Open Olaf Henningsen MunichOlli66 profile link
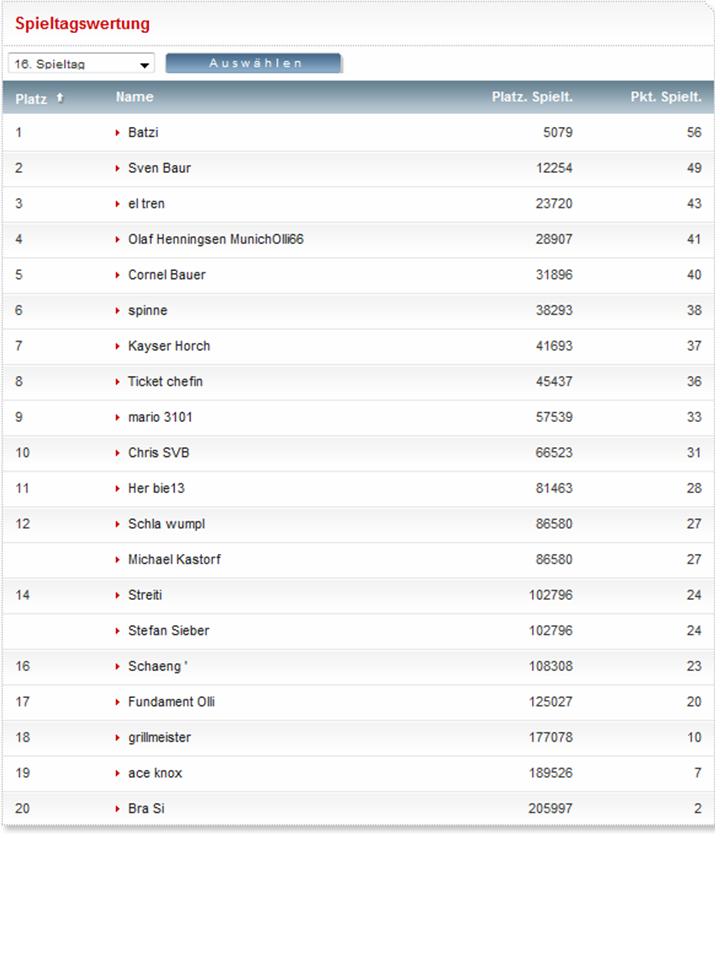Screen dimensions: 720x960 (x=216, y=239)
